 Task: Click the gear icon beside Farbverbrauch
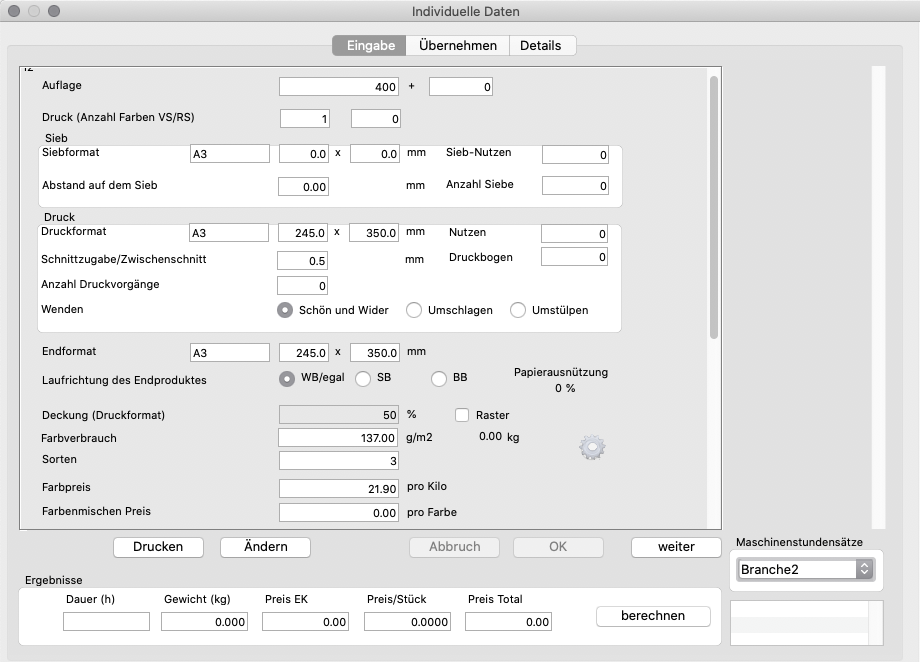click(x=592, y=448)
